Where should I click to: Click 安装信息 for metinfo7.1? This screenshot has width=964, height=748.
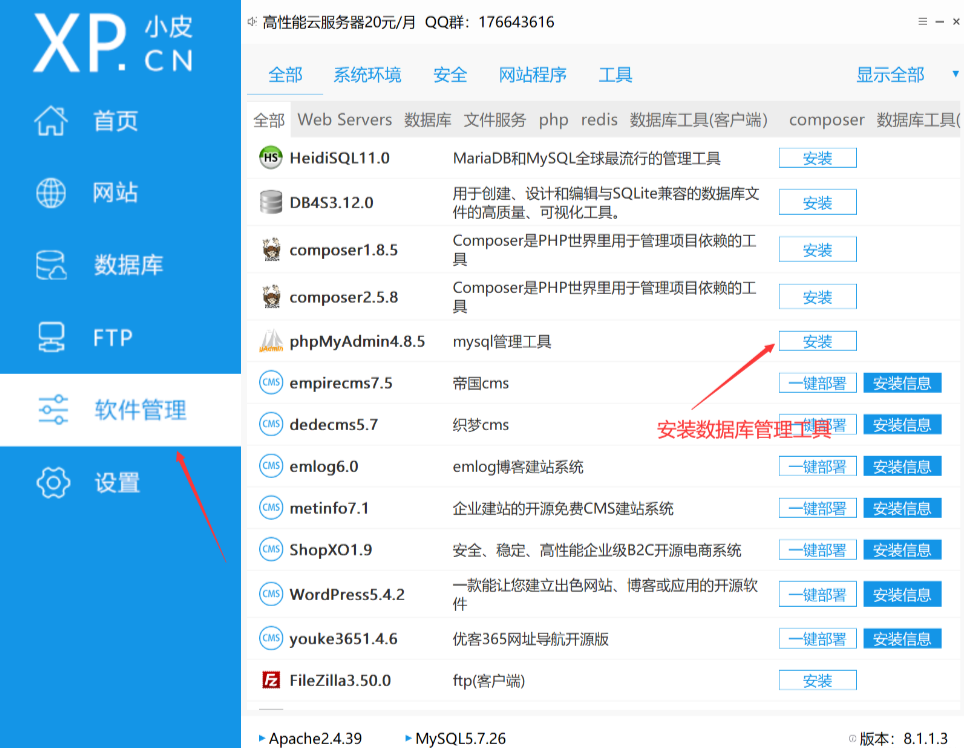[902, 508]
